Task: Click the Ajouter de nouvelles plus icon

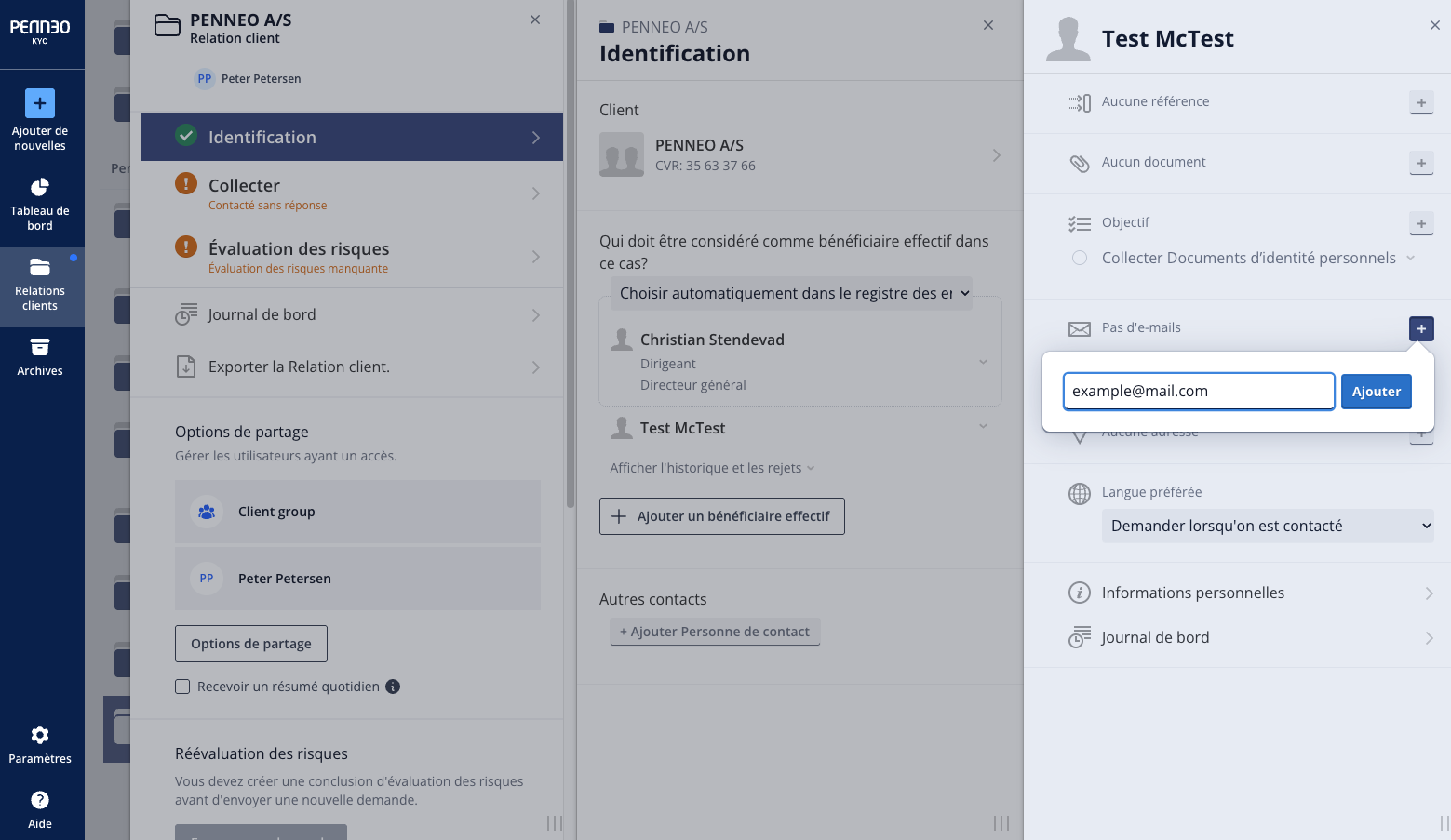Action: click(40, 103)
